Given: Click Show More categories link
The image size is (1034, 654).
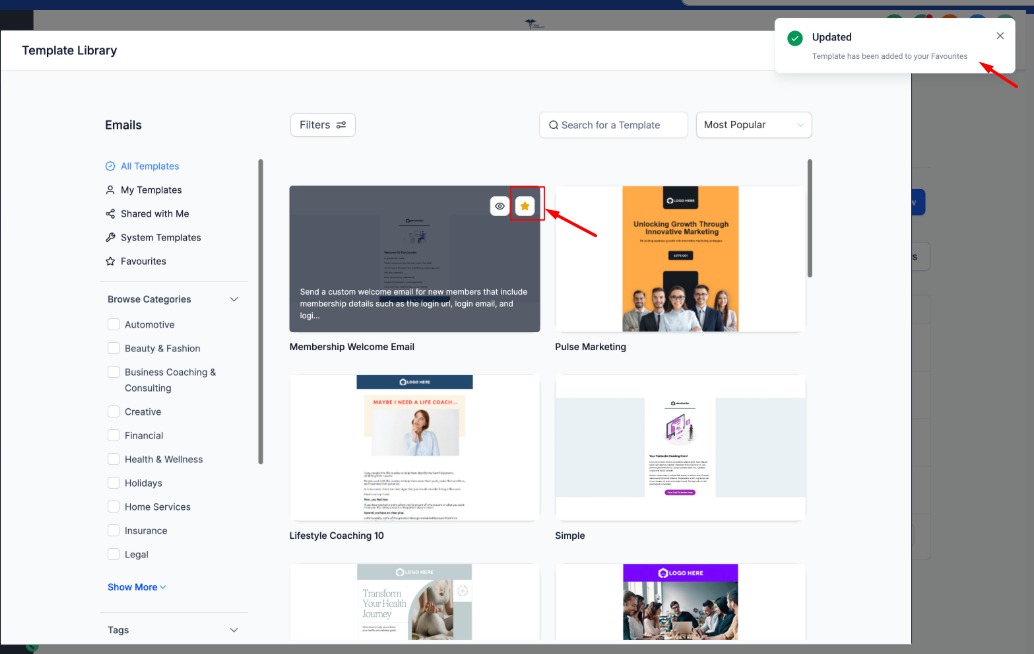Looking at the screenshot, I should [x=137, y=587].
